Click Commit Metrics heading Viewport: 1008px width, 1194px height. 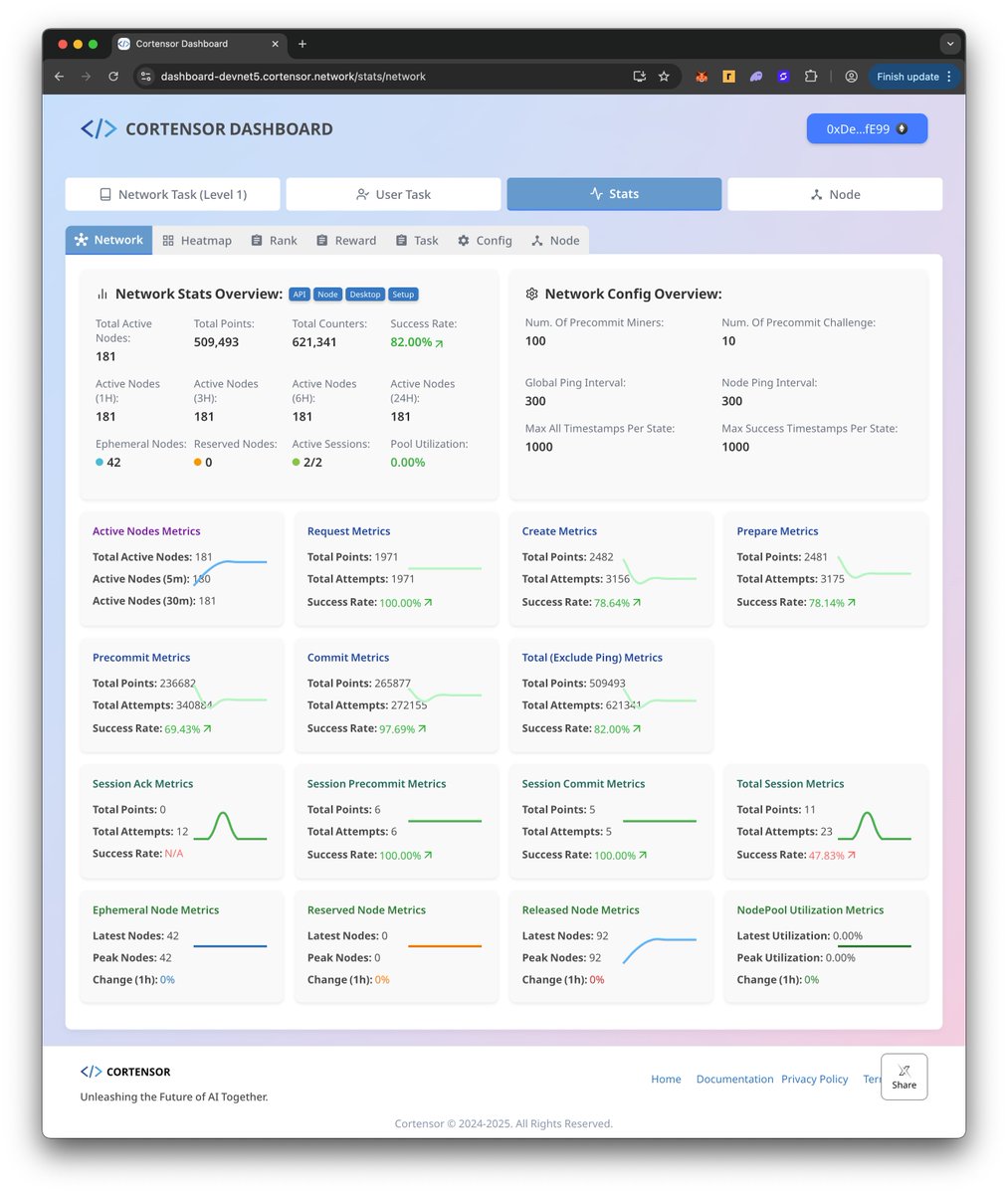(x=348, y=658)
